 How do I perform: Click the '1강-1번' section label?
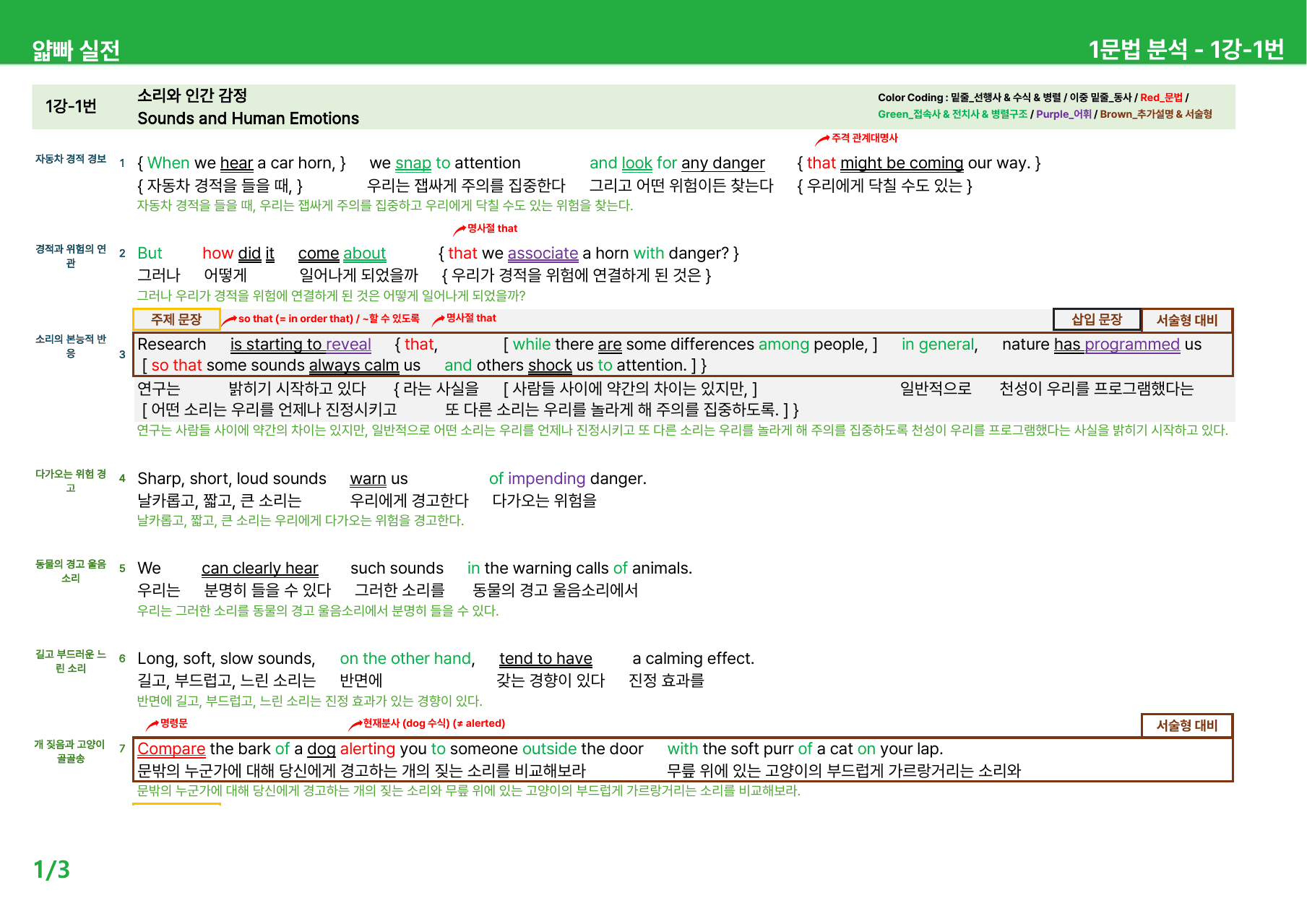71,106
